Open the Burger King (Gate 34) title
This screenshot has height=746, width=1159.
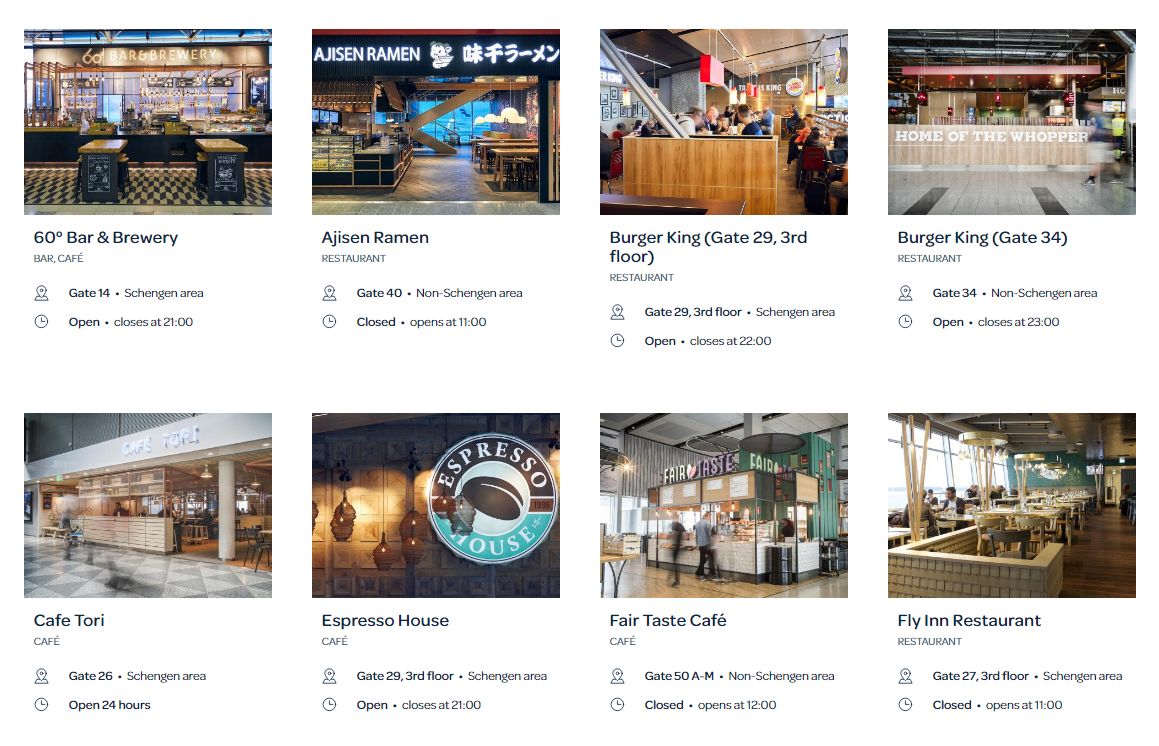(x=982, y=237)
